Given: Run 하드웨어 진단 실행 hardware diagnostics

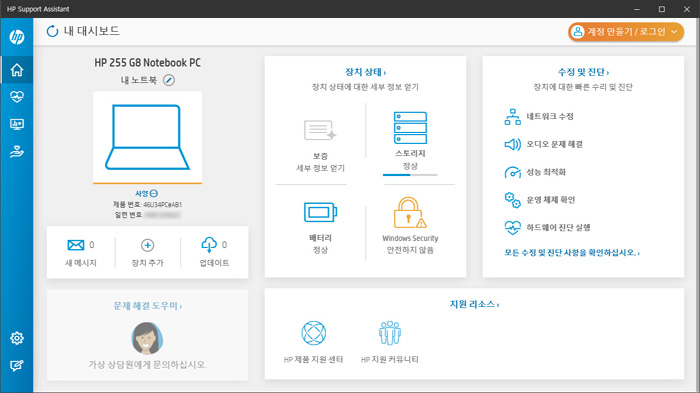Looking at the screenshot, I should point(547,227).
